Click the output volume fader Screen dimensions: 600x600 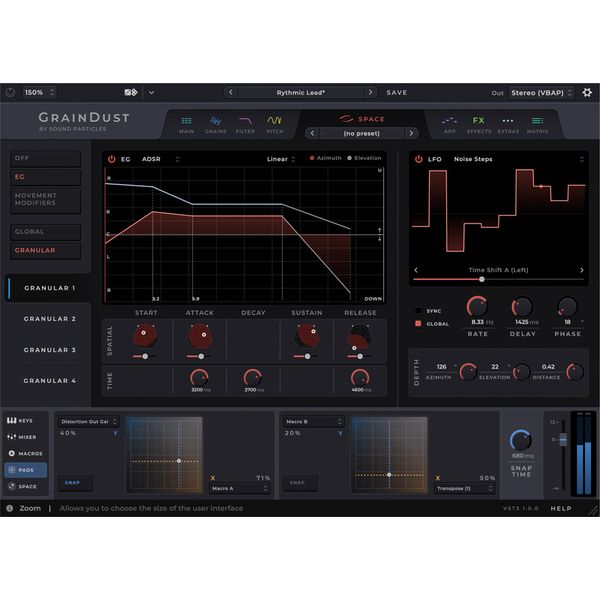coord(563,440)
